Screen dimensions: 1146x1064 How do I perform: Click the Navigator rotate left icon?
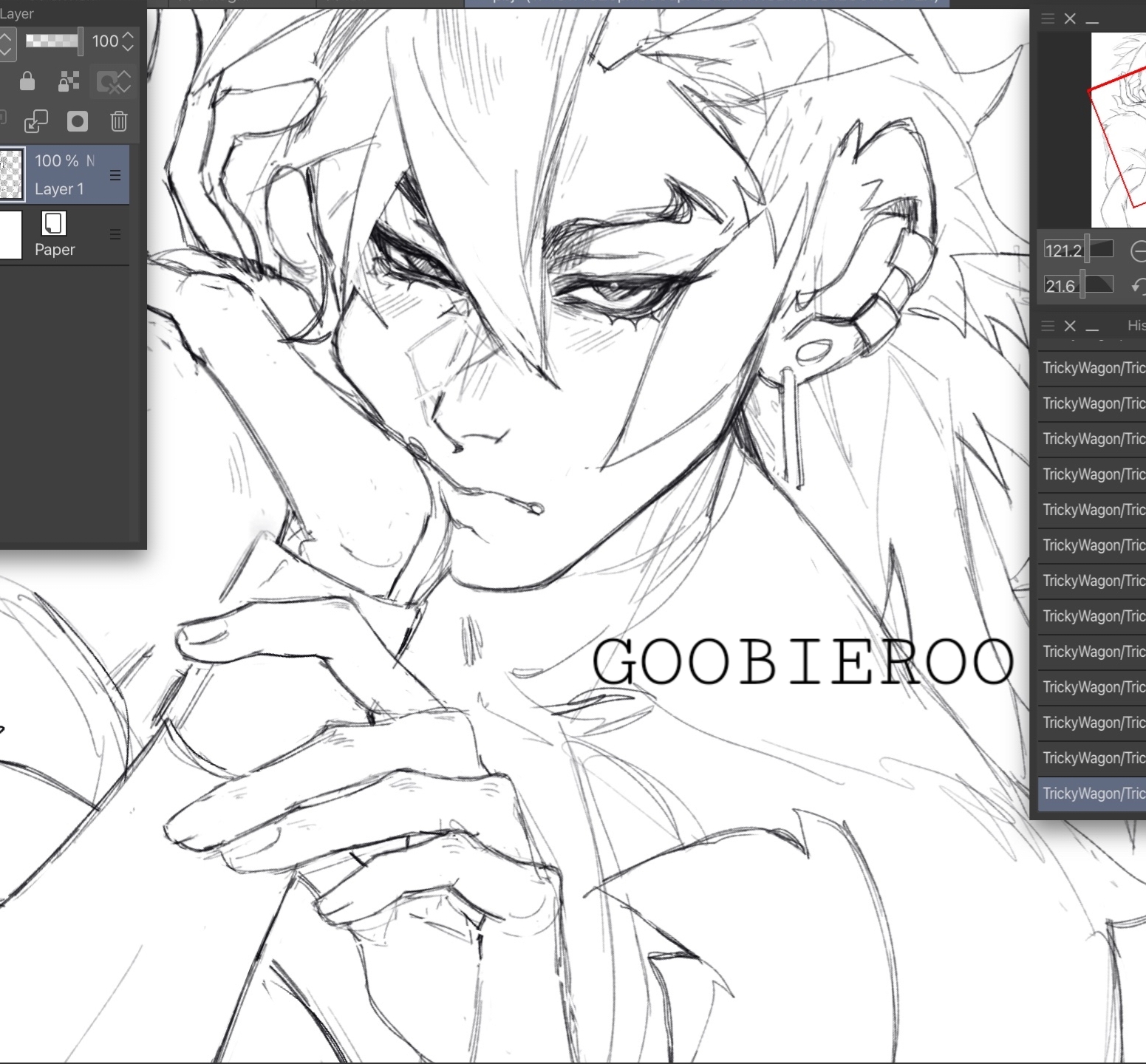[1138, 285]
